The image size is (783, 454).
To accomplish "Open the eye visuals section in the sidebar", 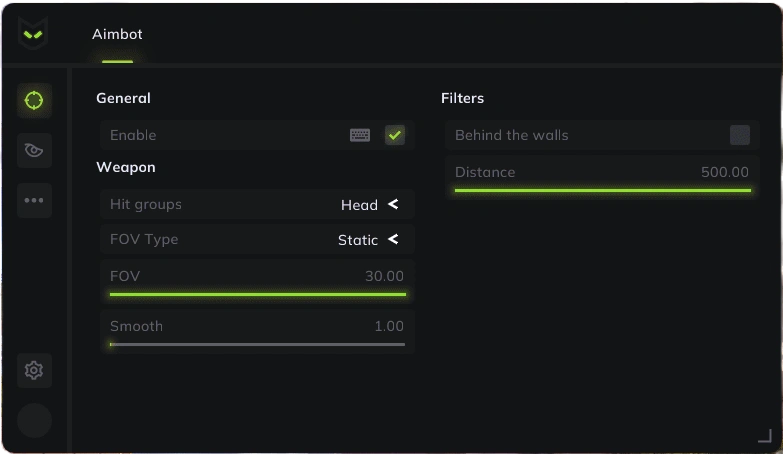I will coord(34,150).
